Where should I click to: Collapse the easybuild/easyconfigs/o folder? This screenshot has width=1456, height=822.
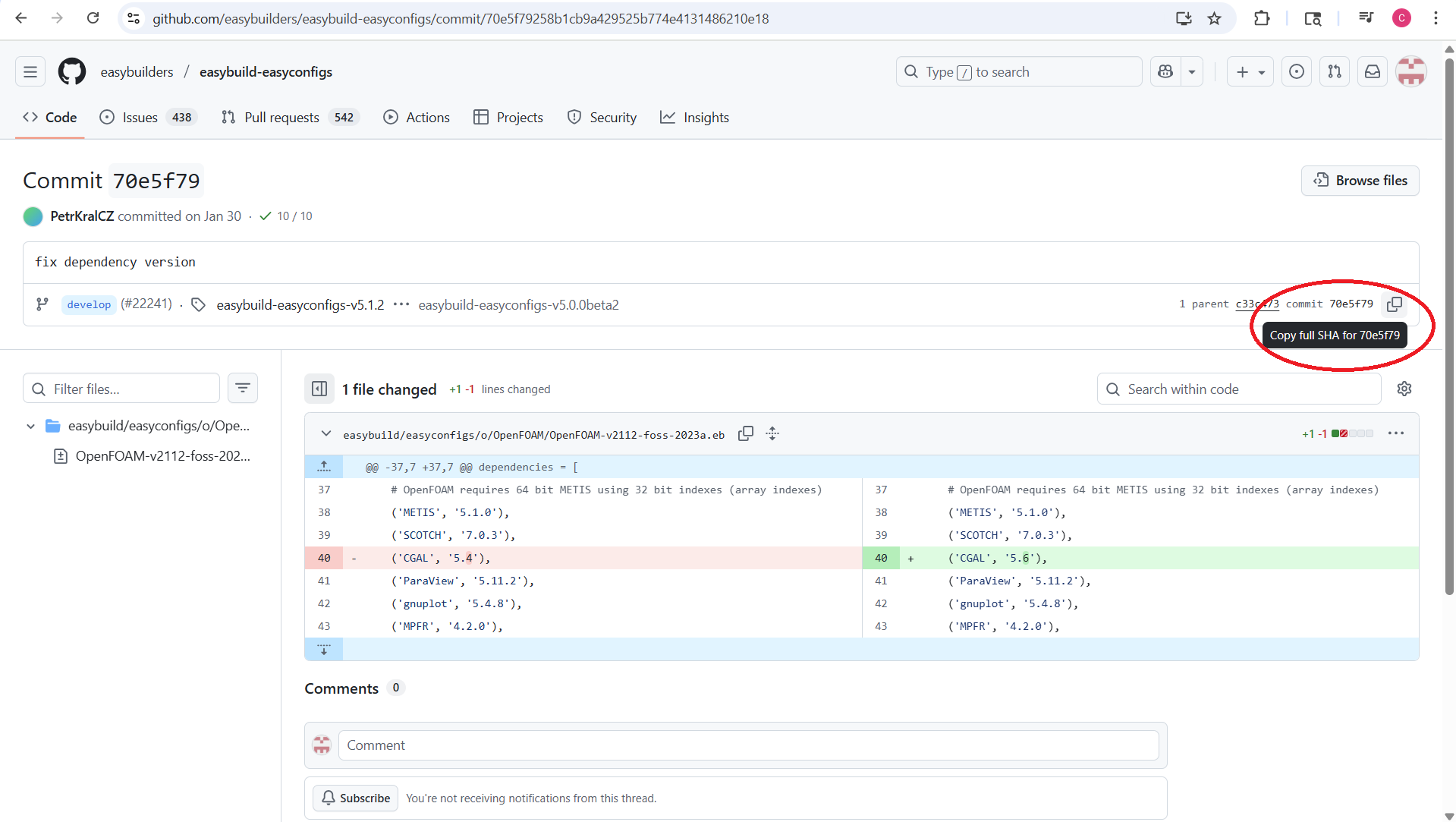[30, 426]
